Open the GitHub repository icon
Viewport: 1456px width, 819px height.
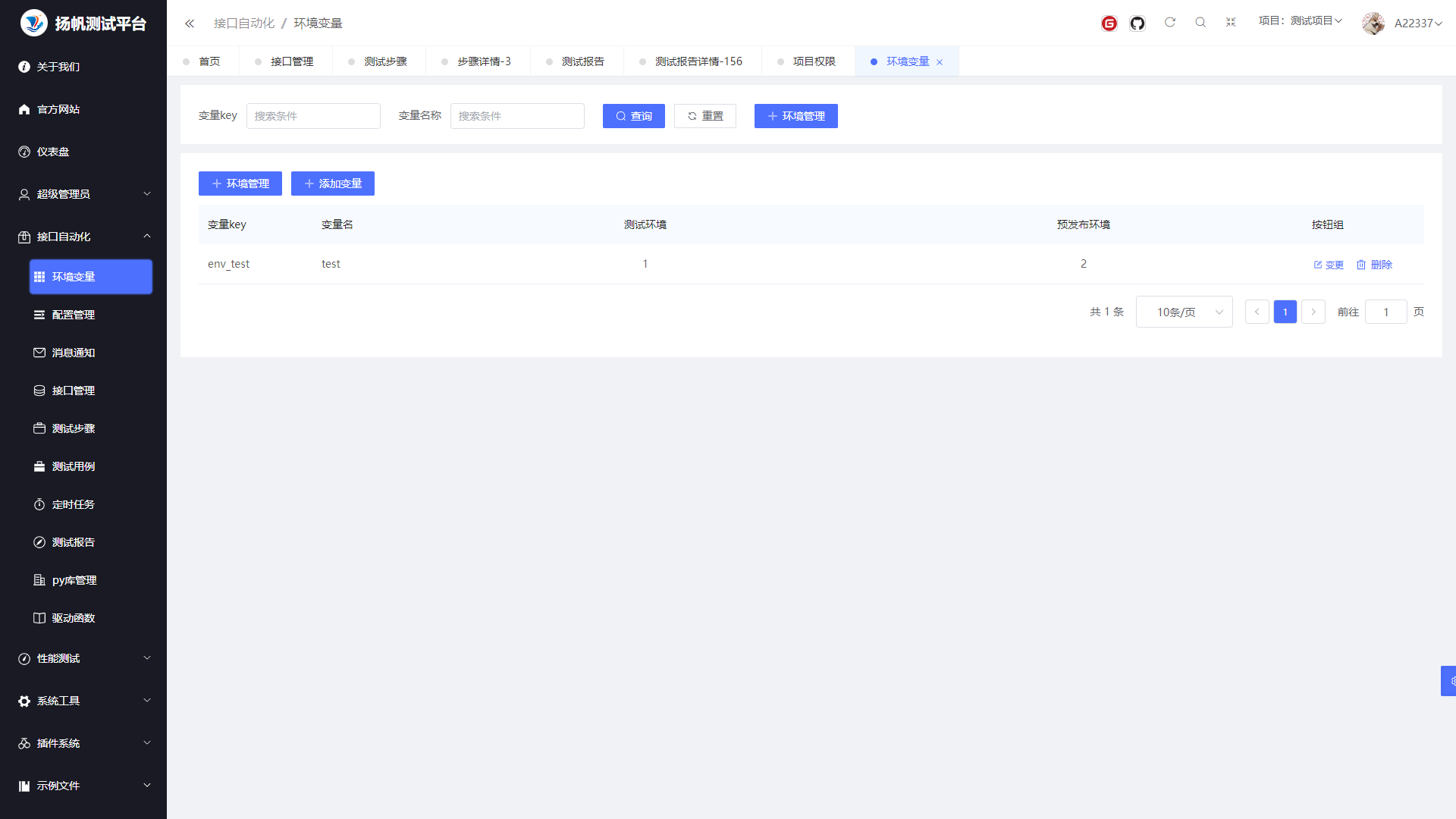click(1137, 24)
